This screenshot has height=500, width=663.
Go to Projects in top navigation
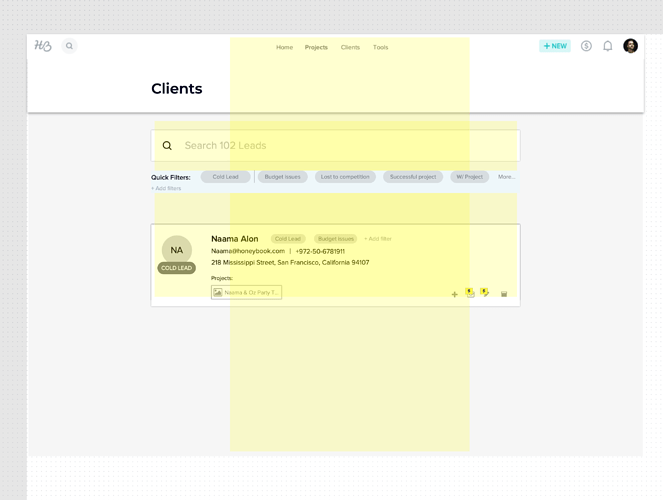316,47
